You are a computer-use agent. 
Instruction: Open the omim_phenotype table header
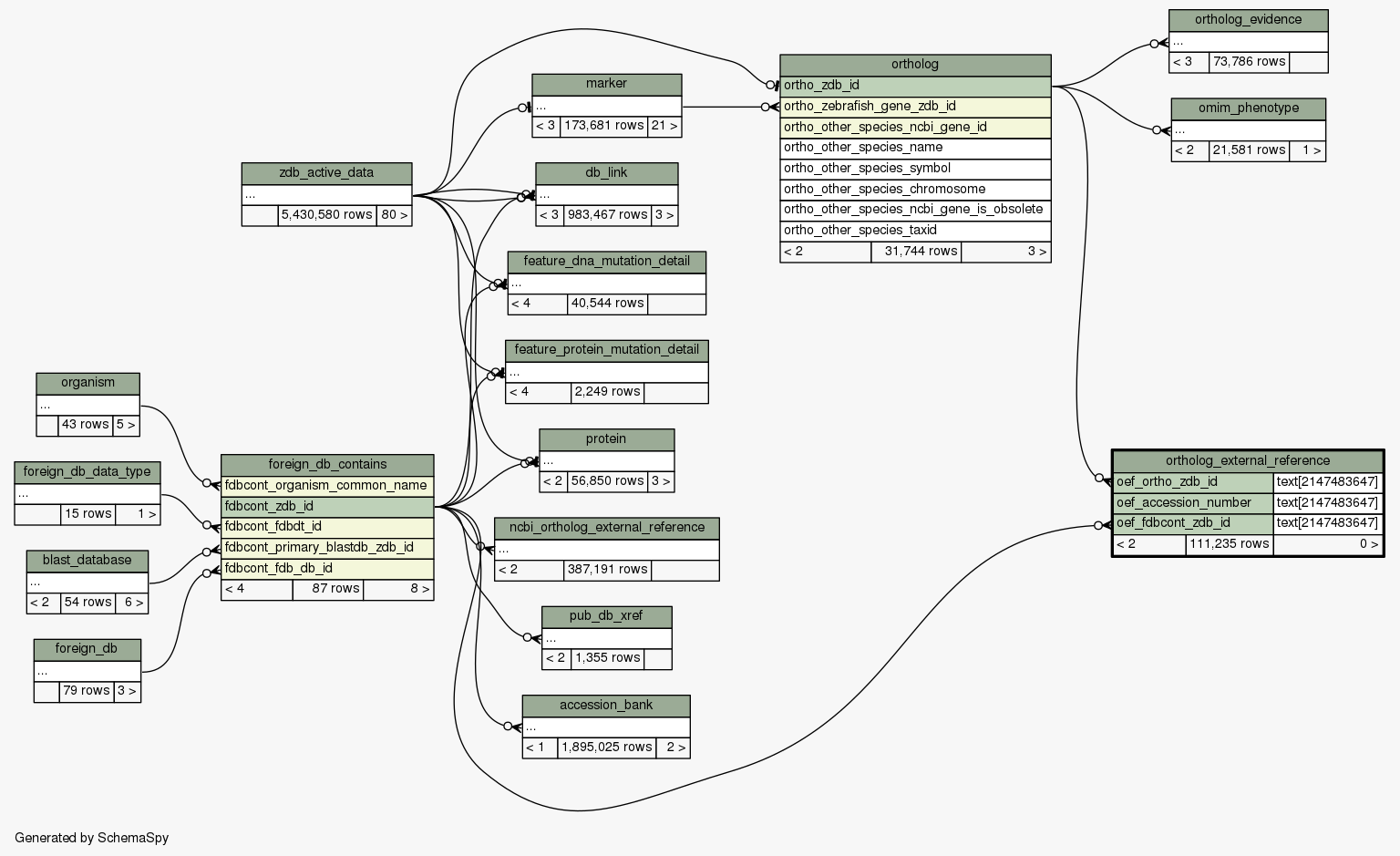[1248, 108]
